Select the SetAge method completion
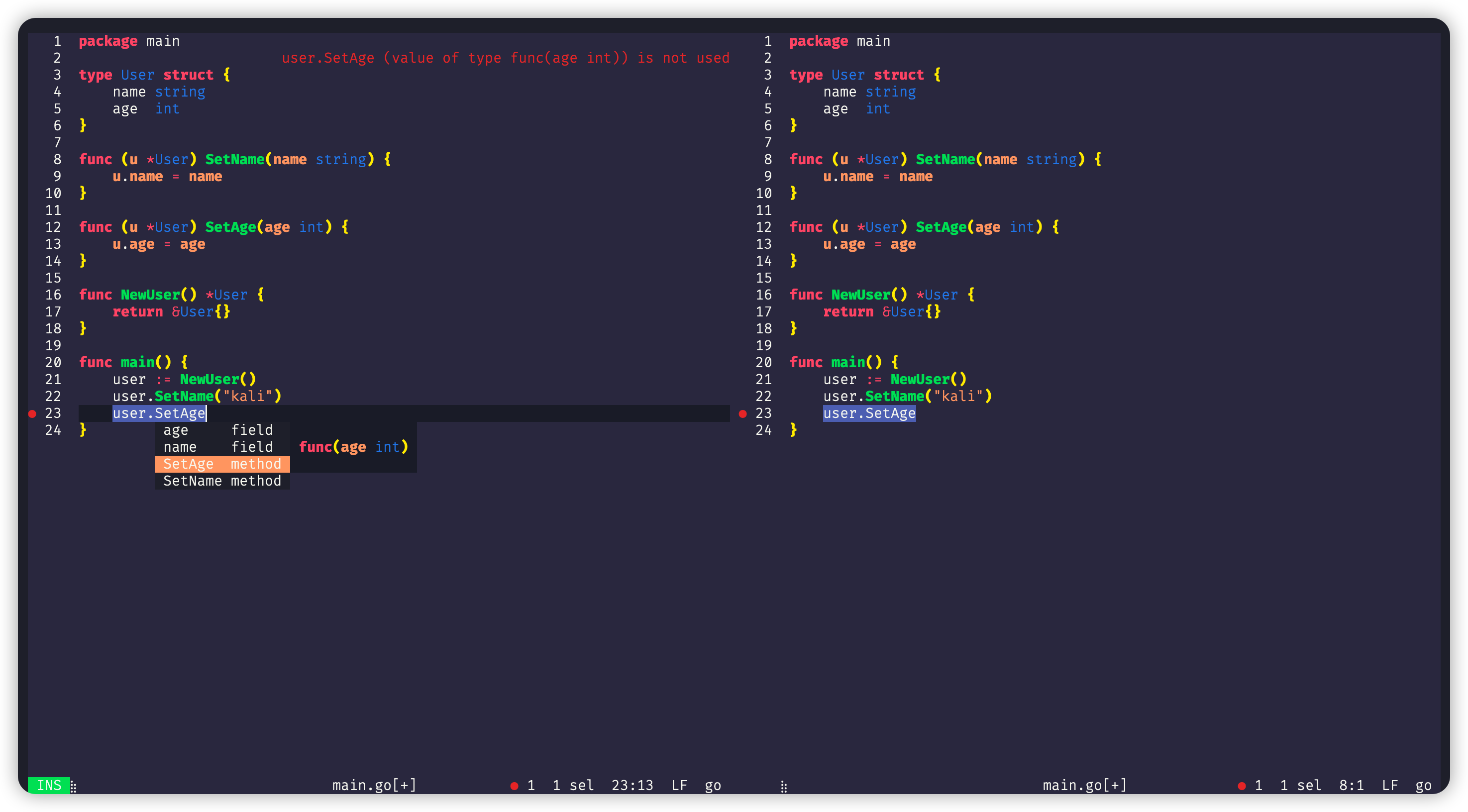1468x812 pixels. tap(222, 464)
